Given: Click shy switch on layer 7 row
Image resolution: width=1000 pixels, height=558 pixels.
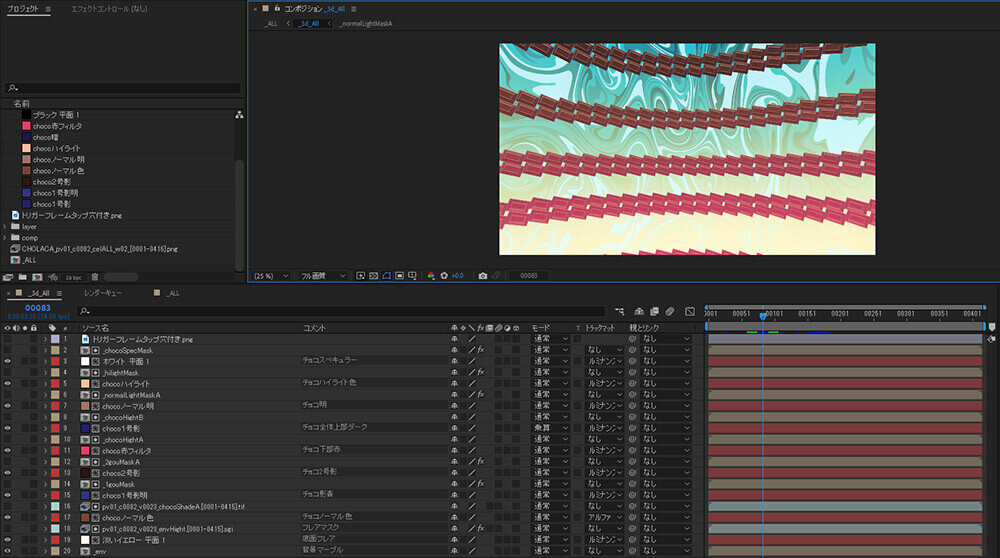Looking at the screenshot, I should (x=454, y=406).
